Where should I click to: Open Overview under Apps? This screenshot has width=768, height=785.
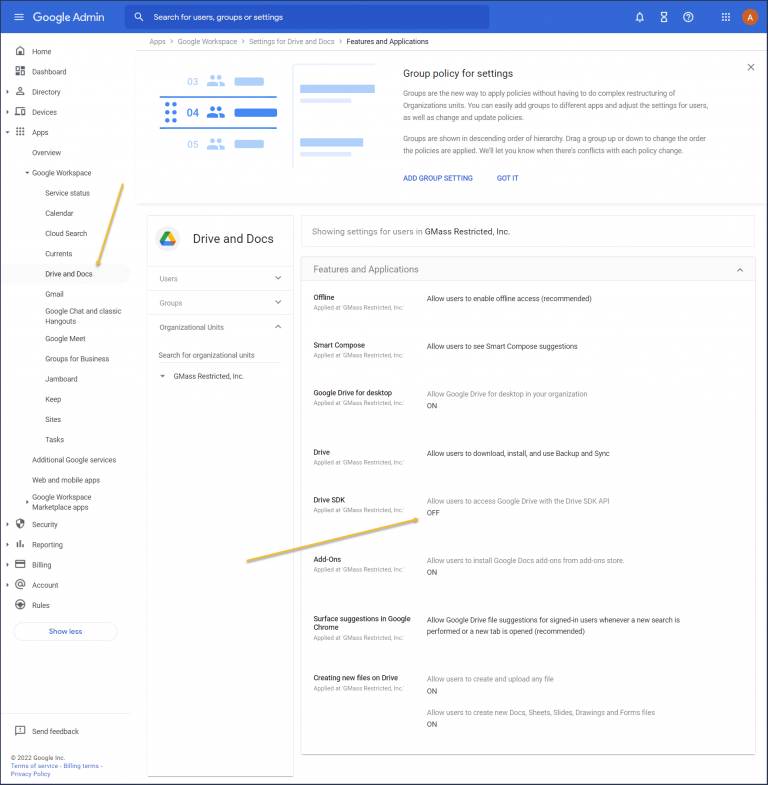click(x=47, y=153)
